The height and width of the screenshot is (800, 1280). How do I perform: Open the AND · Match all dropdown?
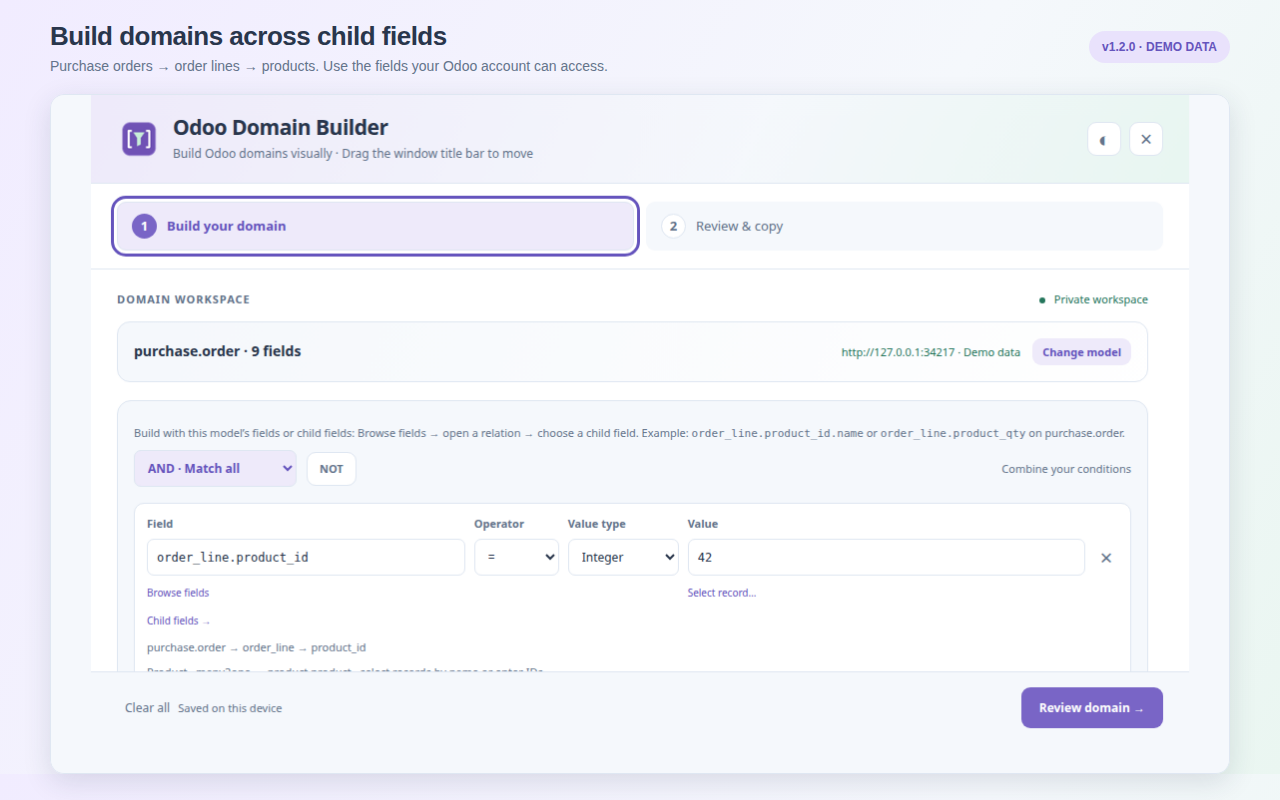coord(215,468)
